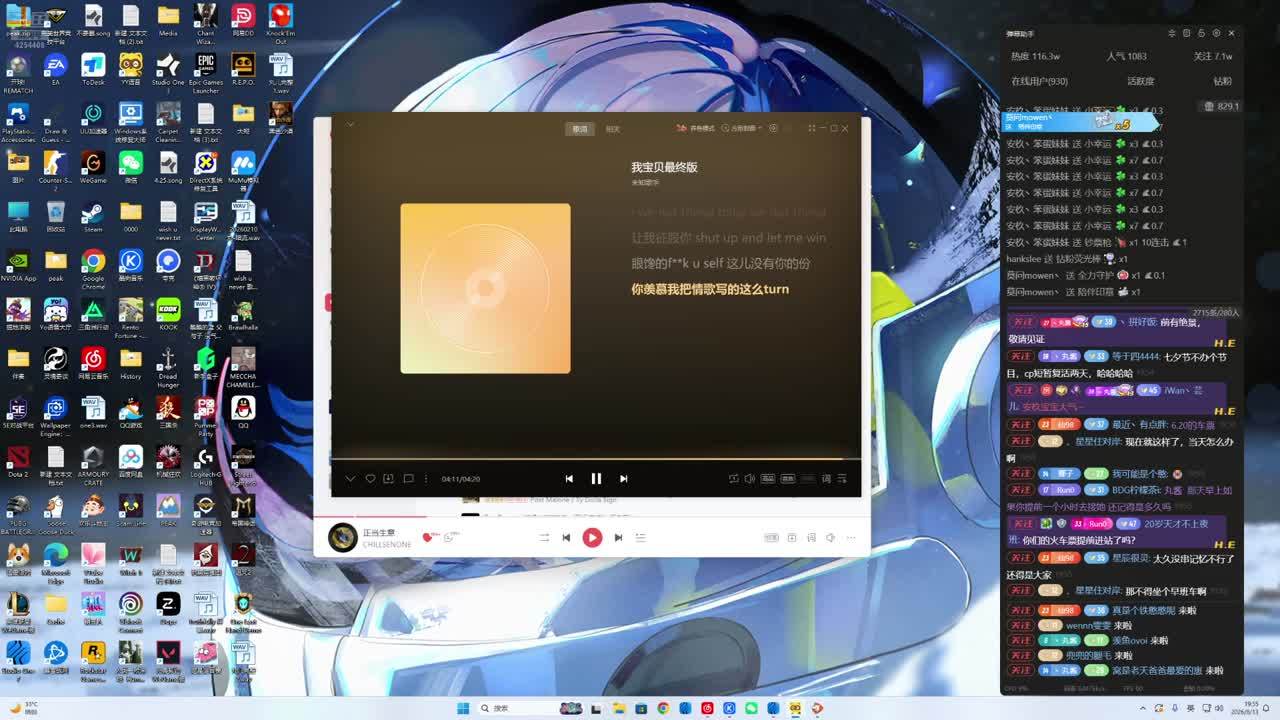Collapse the player with the top-left chevron
Image resolution: width=1280 pixels, height=720 pixels.
click(x=350, y=125)
